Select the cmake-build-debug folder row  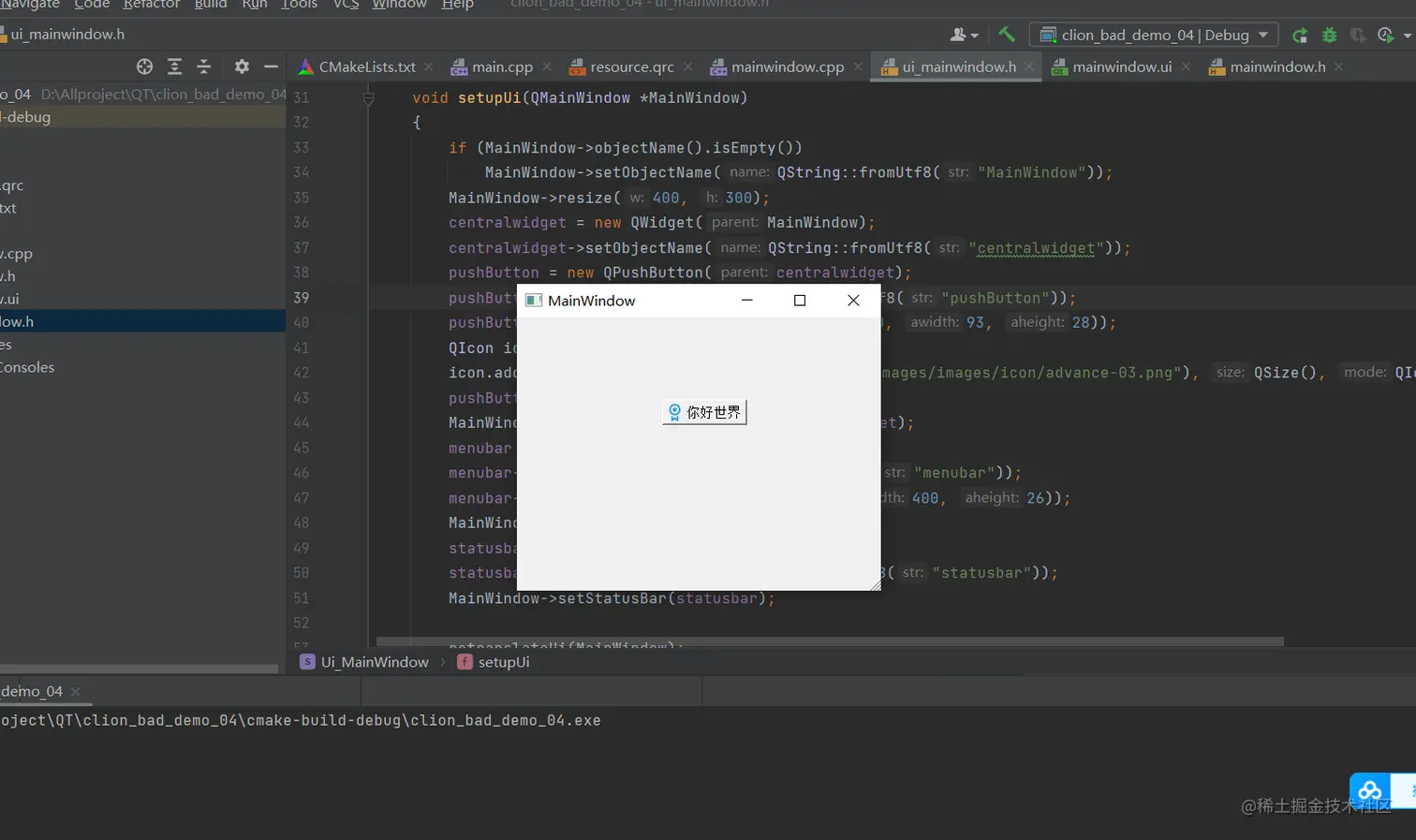click(x=142, y=117)
